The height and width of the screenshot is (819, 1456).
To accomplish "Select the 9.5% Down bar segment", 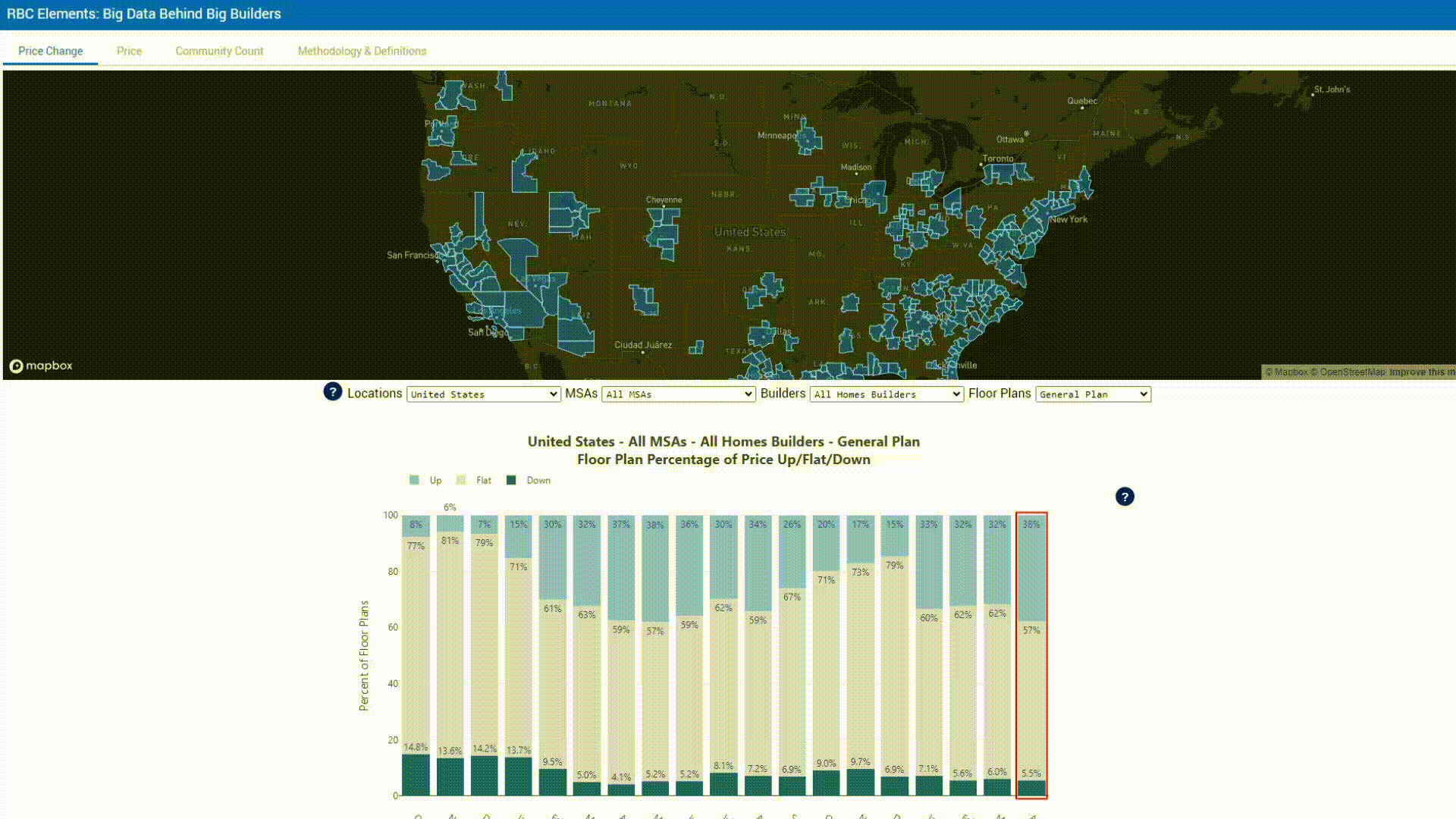I will tap(553, 783).
